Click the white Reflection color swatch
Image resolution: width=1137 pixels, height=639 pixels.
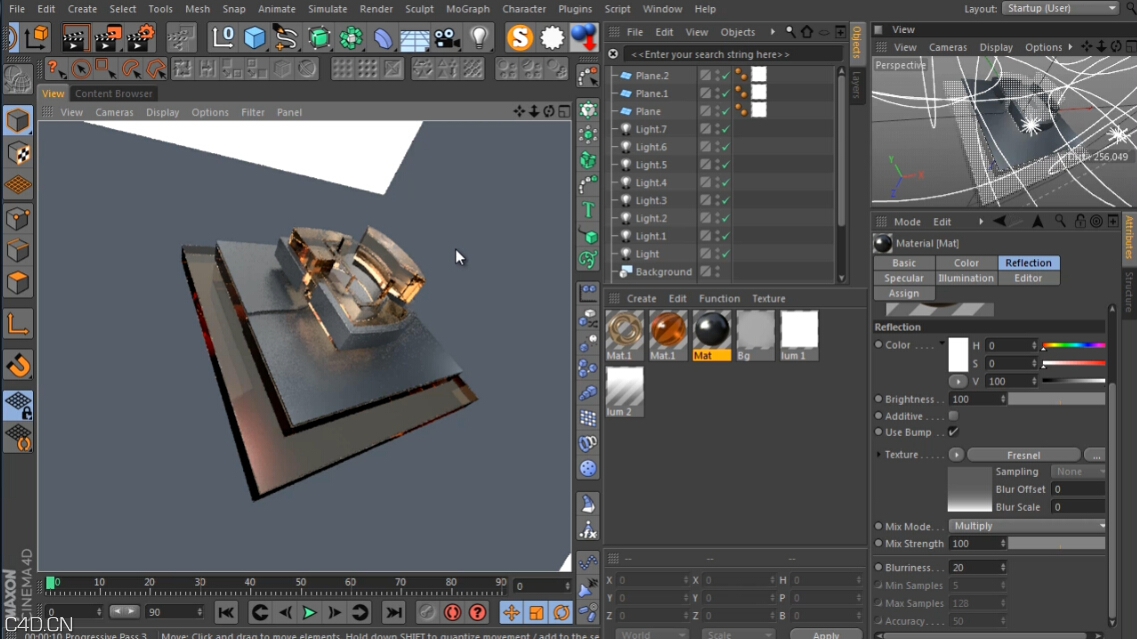click(x=958, y=354)
